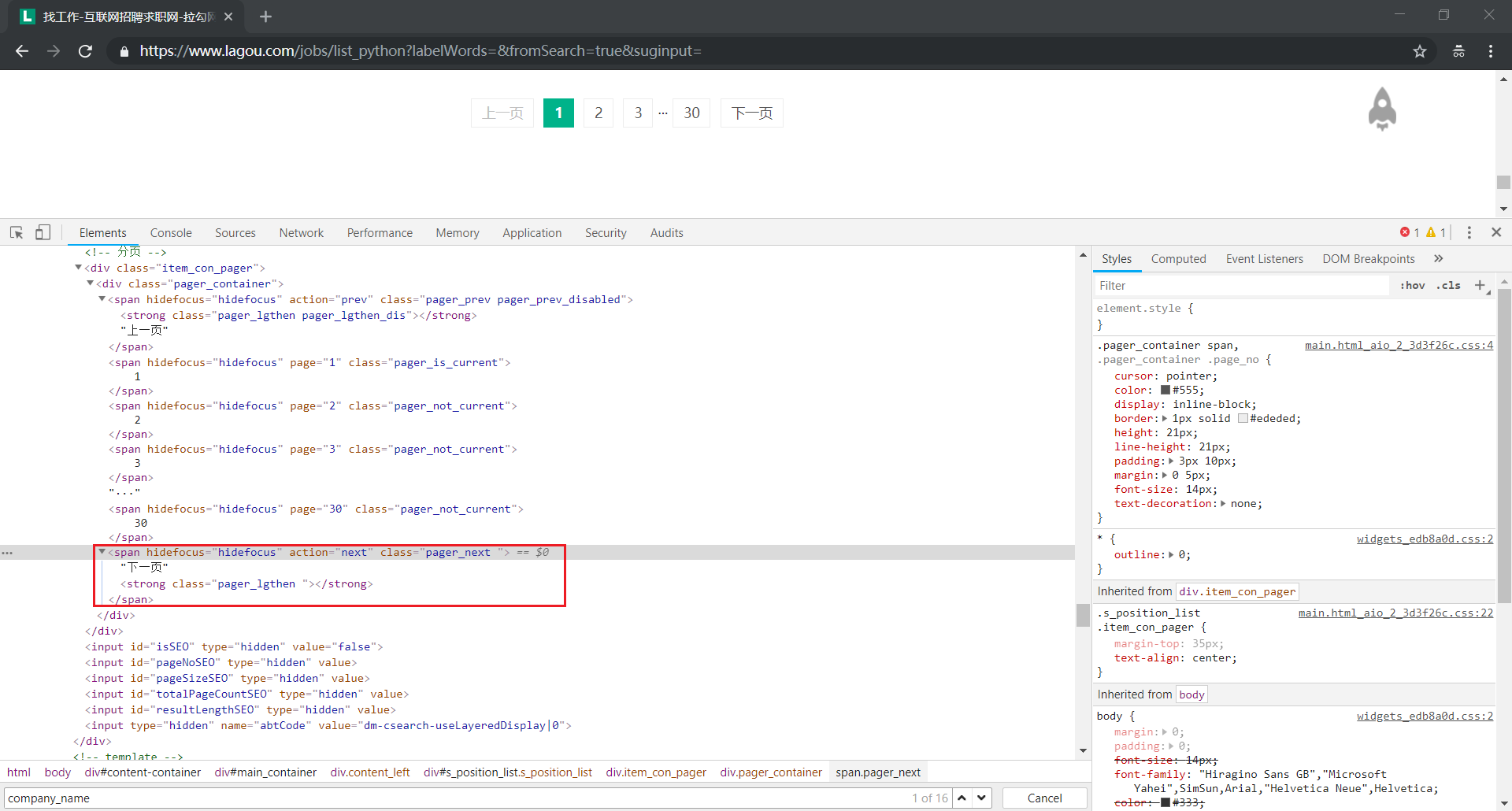Click inherited from div.item_con_pager link

pyautogui.click(x=1237, y=591)
